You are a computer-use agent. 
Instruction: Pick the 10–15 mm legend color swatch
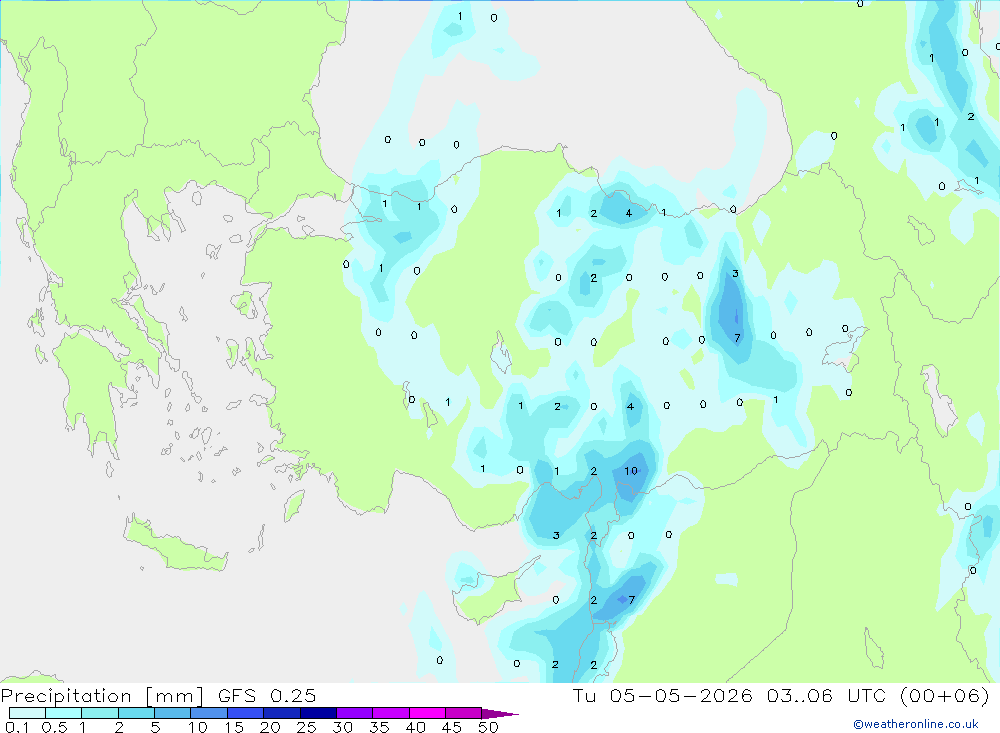pyautogui.click(x=209, y=713)
